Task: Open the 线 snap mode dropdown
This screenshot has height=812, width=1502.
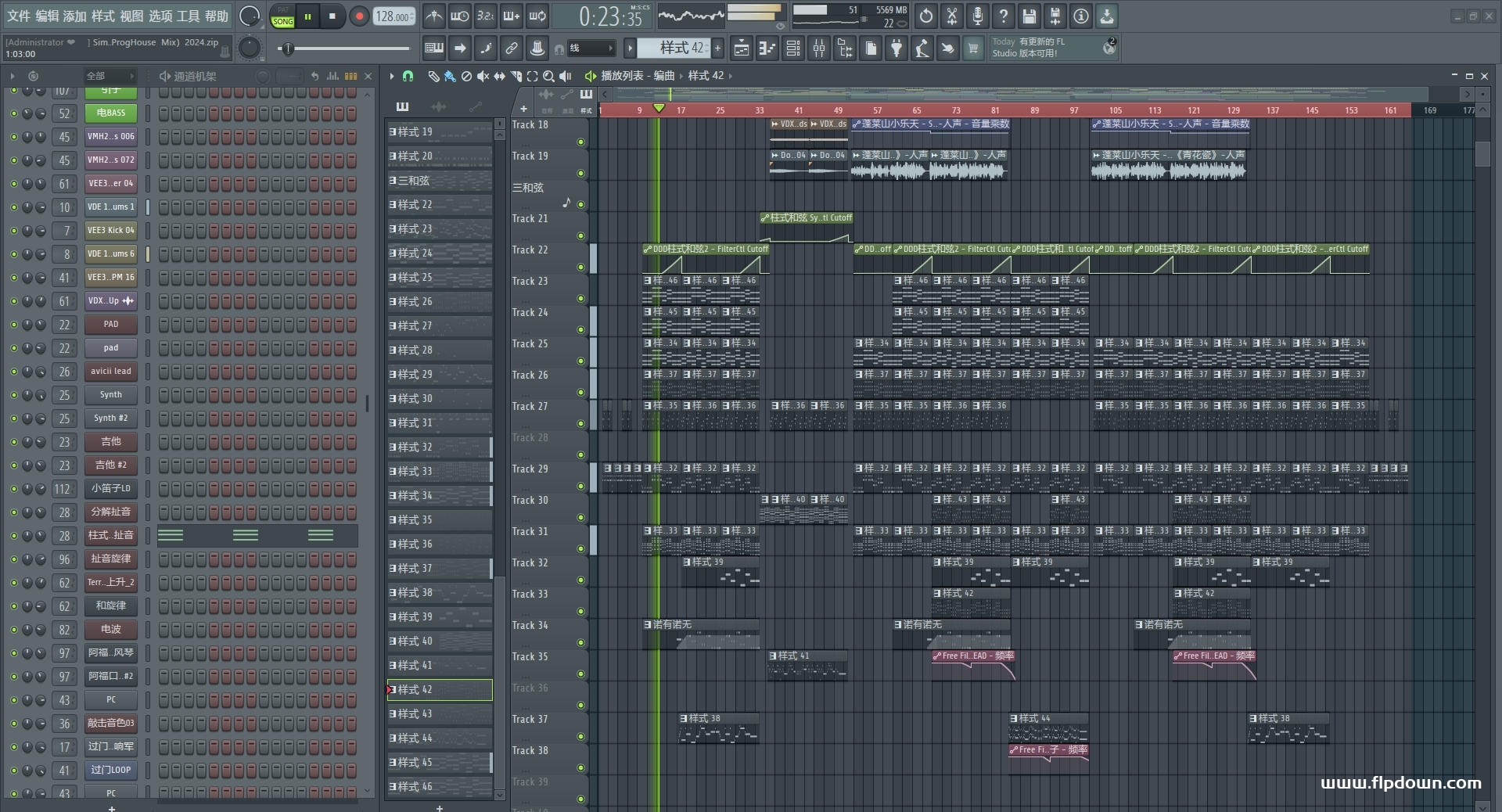Action: (591, 49)
